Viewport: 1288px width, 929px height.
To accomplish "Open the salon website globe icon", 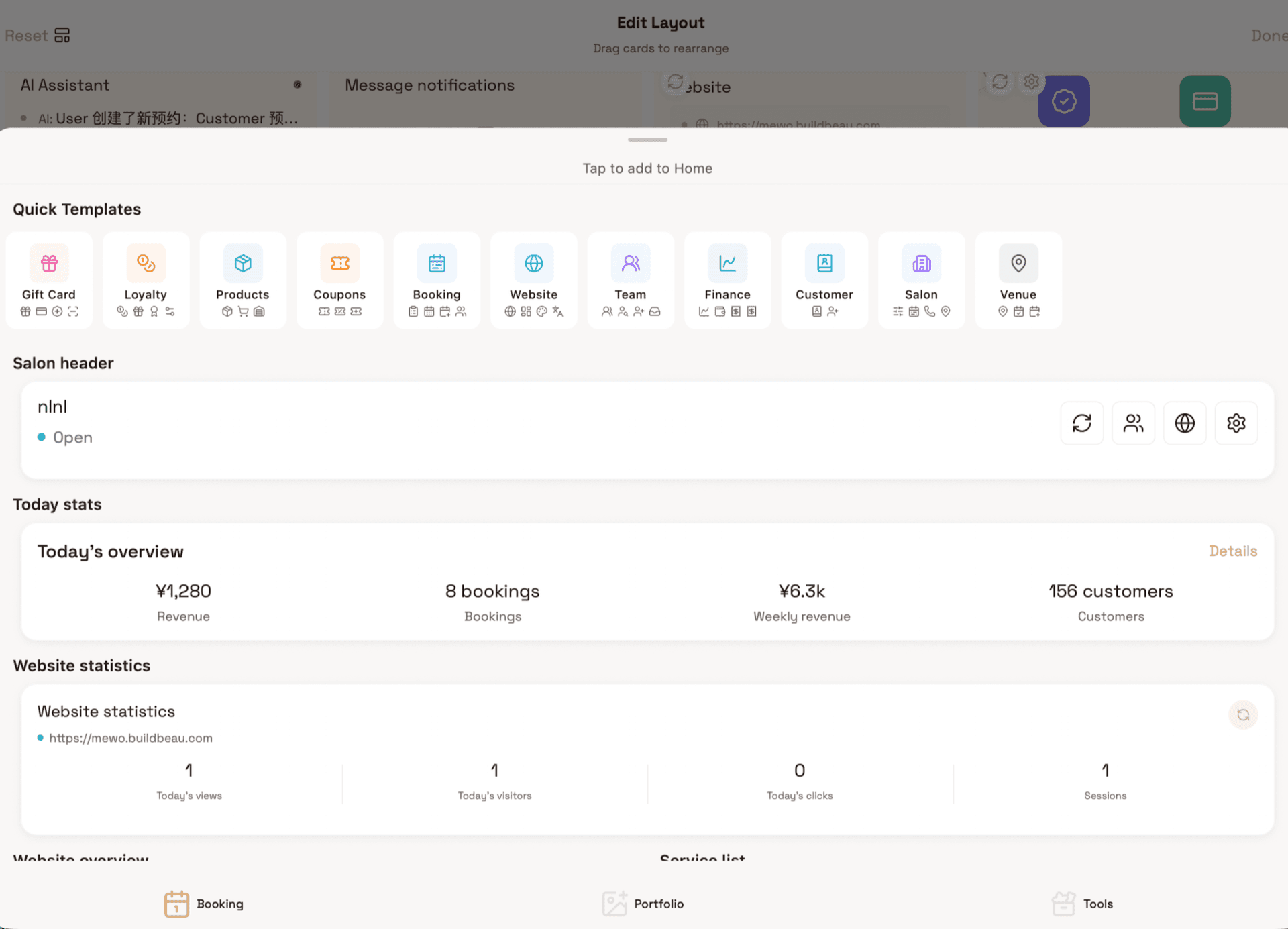I will coord(1185,423).
